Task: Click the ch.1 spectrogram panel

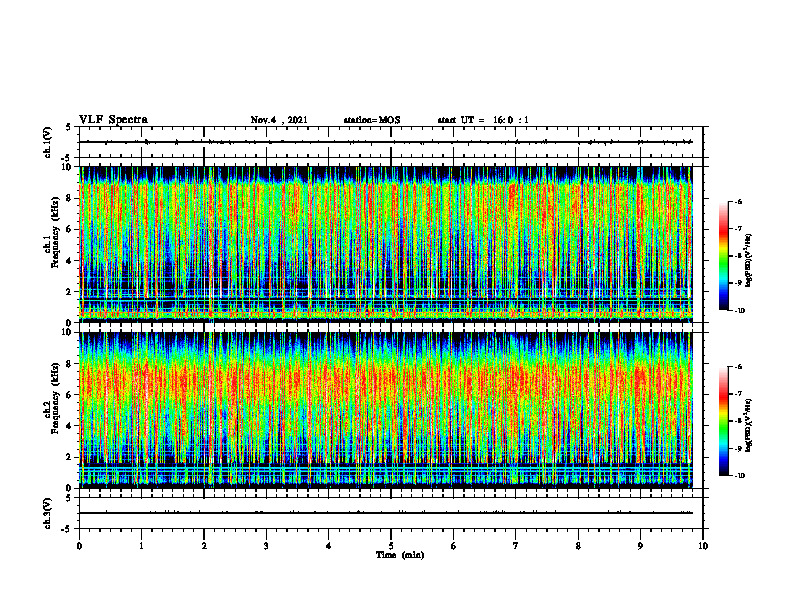Action: (x=386, y=244)
